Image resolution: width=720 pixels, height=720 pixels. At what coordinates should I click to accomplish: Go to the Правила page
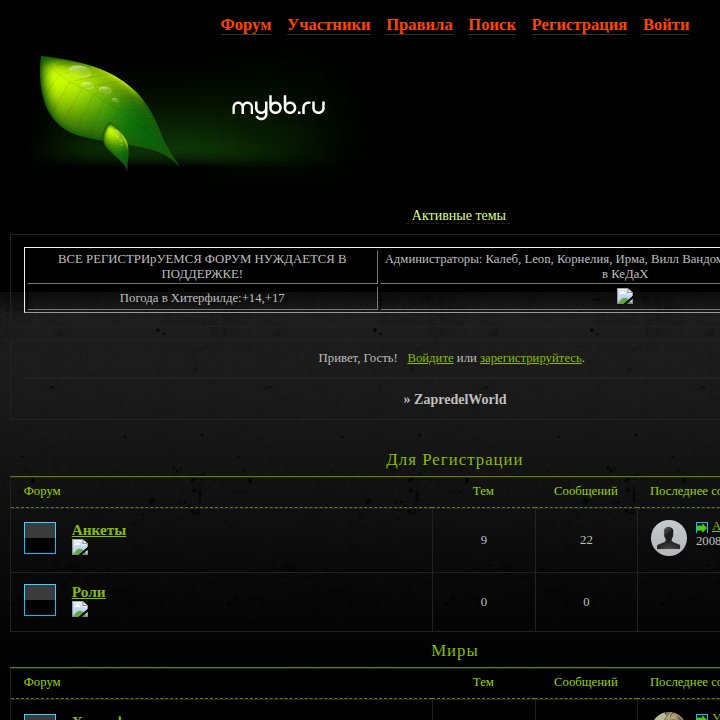click(x=419, y=24)
